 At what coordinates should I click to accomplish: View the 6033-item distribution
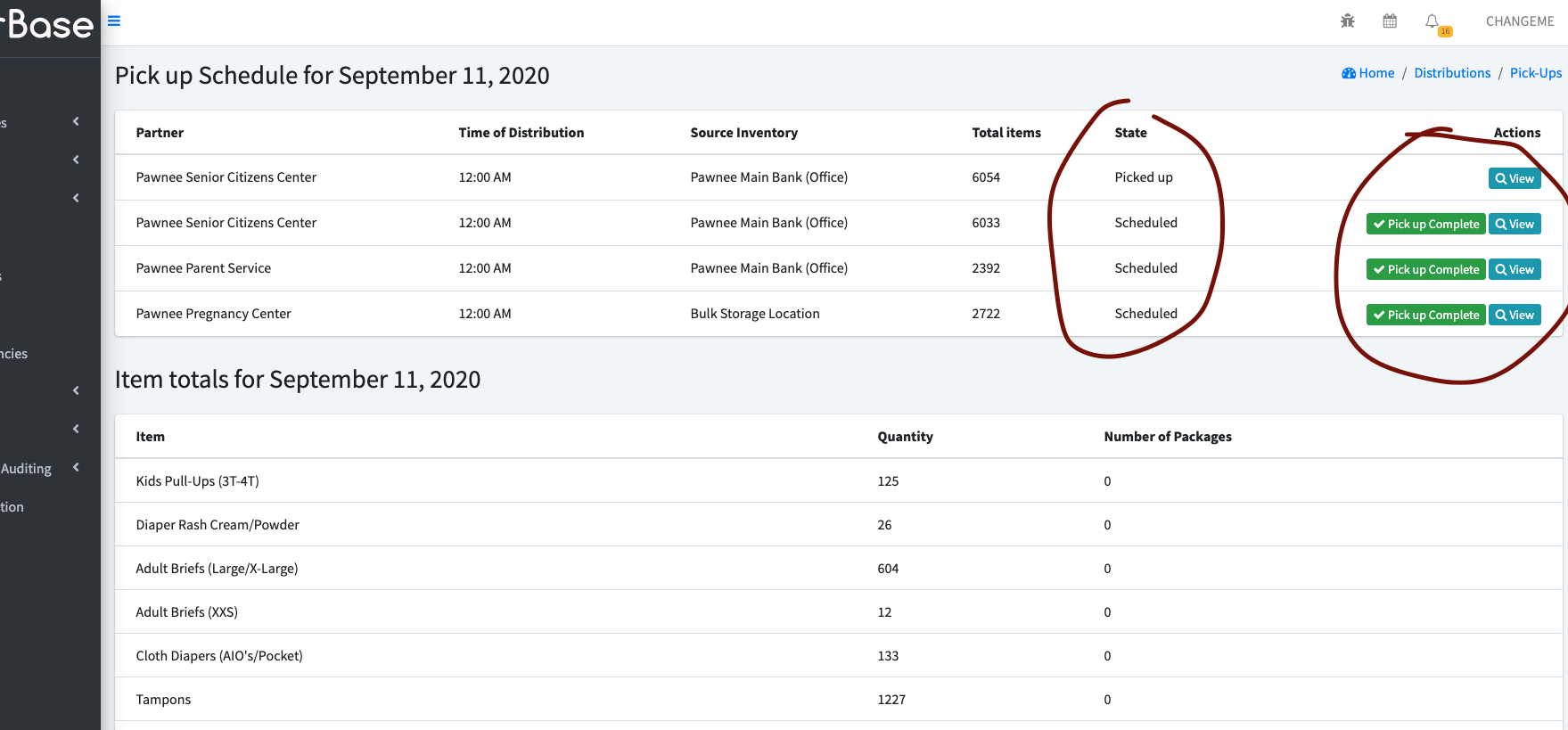pos(1515,224)
